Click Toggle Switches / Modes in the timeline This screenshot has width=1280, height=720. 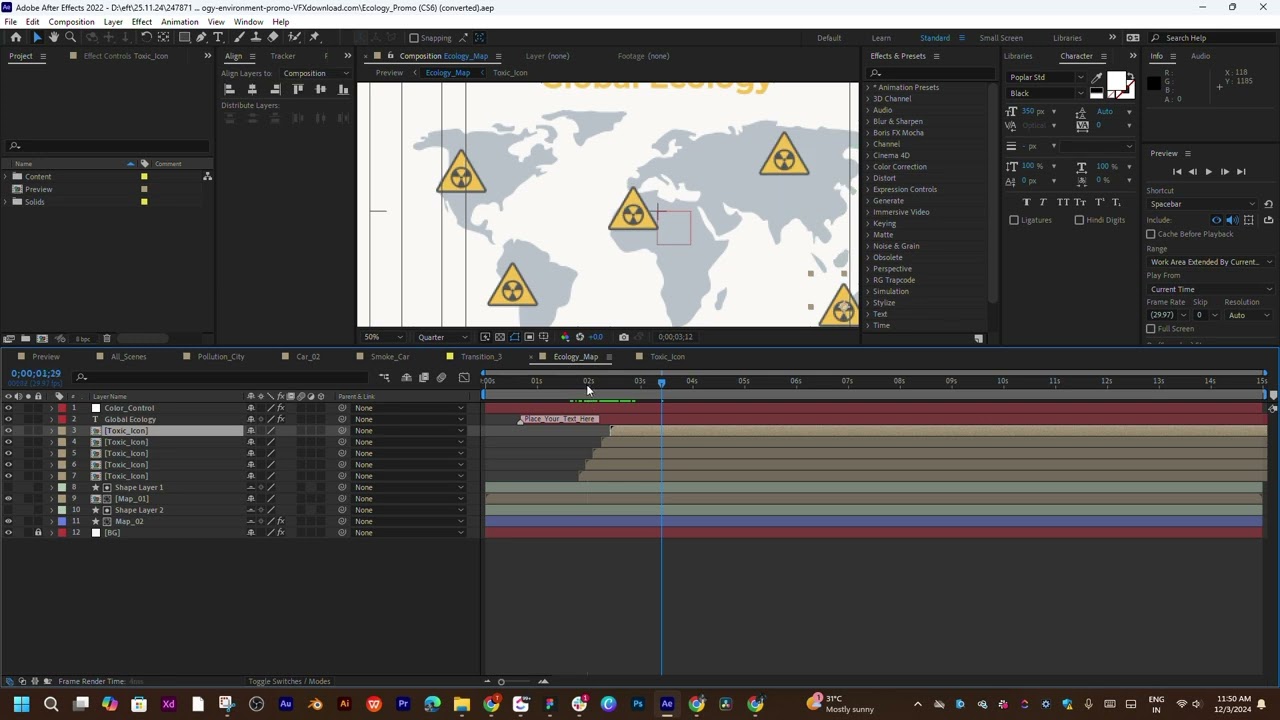289,682
